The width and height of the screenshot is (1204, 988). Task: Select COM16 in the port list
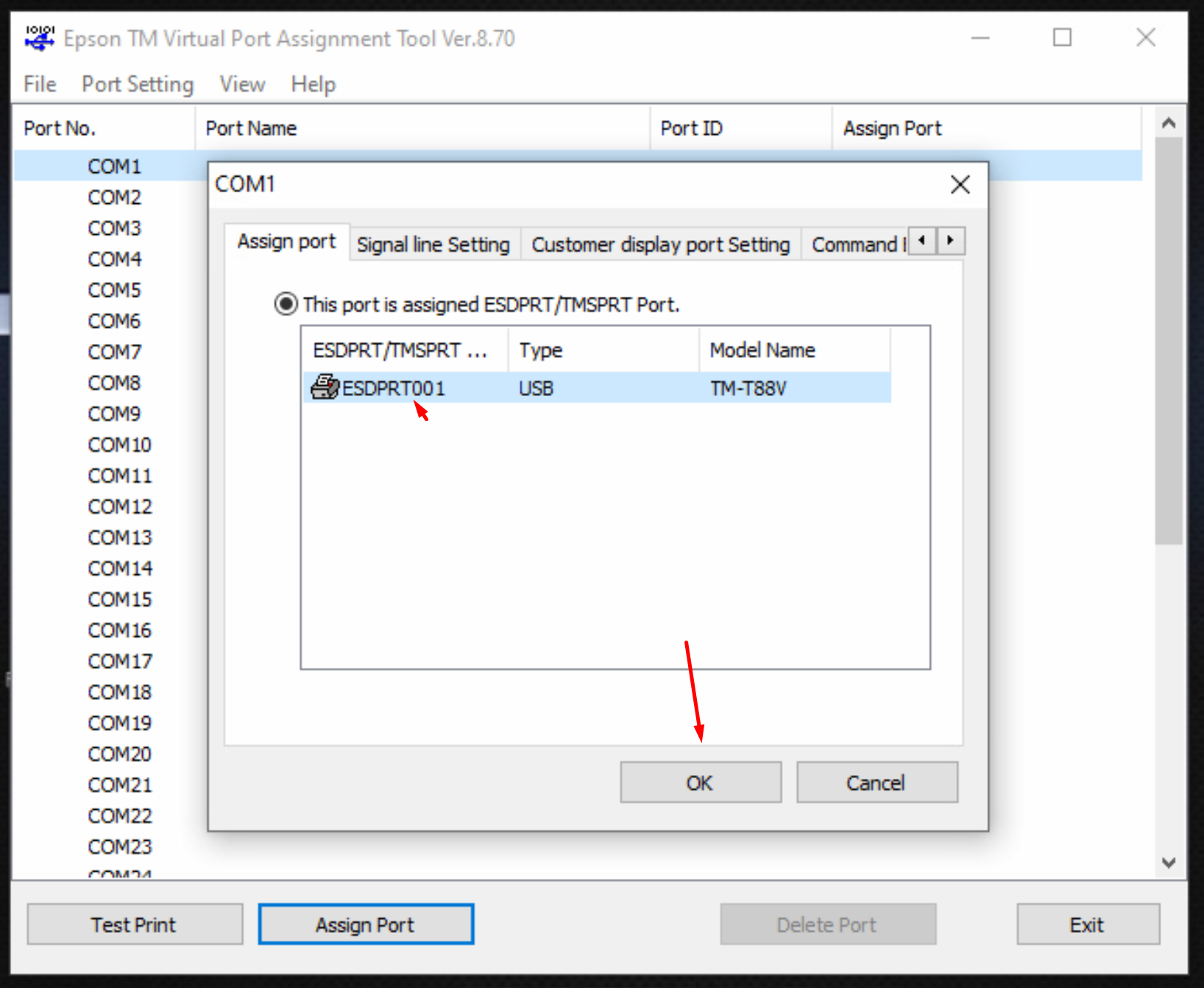pyautogui.click(x=120, y=630)
